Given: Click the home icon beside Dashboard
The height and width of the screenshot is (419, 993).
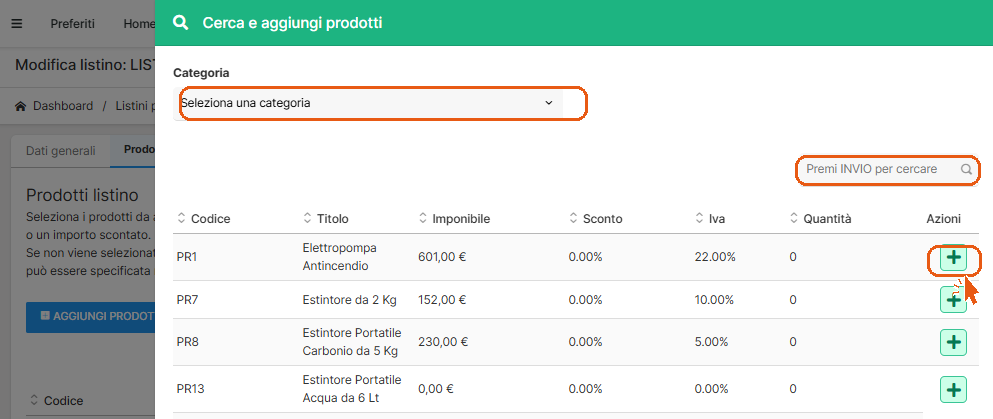Looking at the screenshot, I should [21, 106].
